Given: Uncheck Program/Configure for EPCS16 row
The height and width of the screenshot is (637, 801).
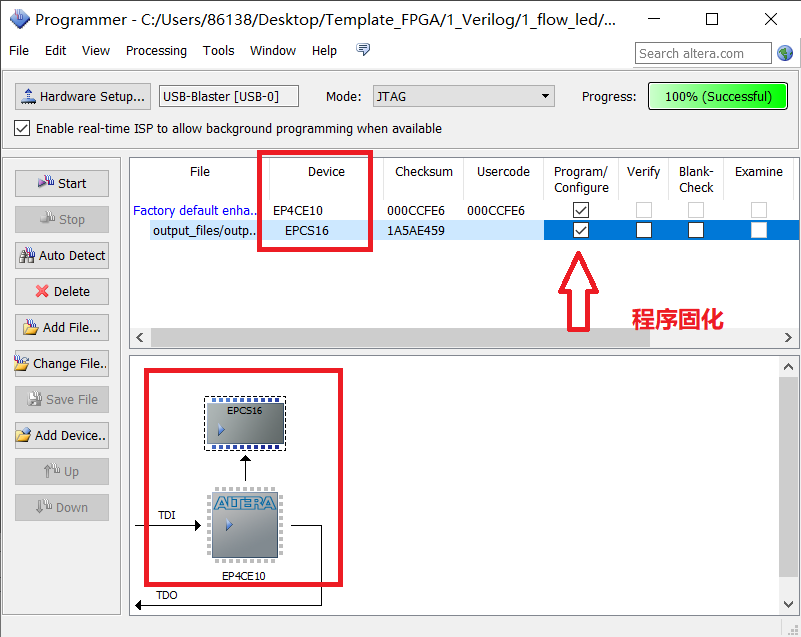Looking at the screenshot, I should click(x=581, y=230).
